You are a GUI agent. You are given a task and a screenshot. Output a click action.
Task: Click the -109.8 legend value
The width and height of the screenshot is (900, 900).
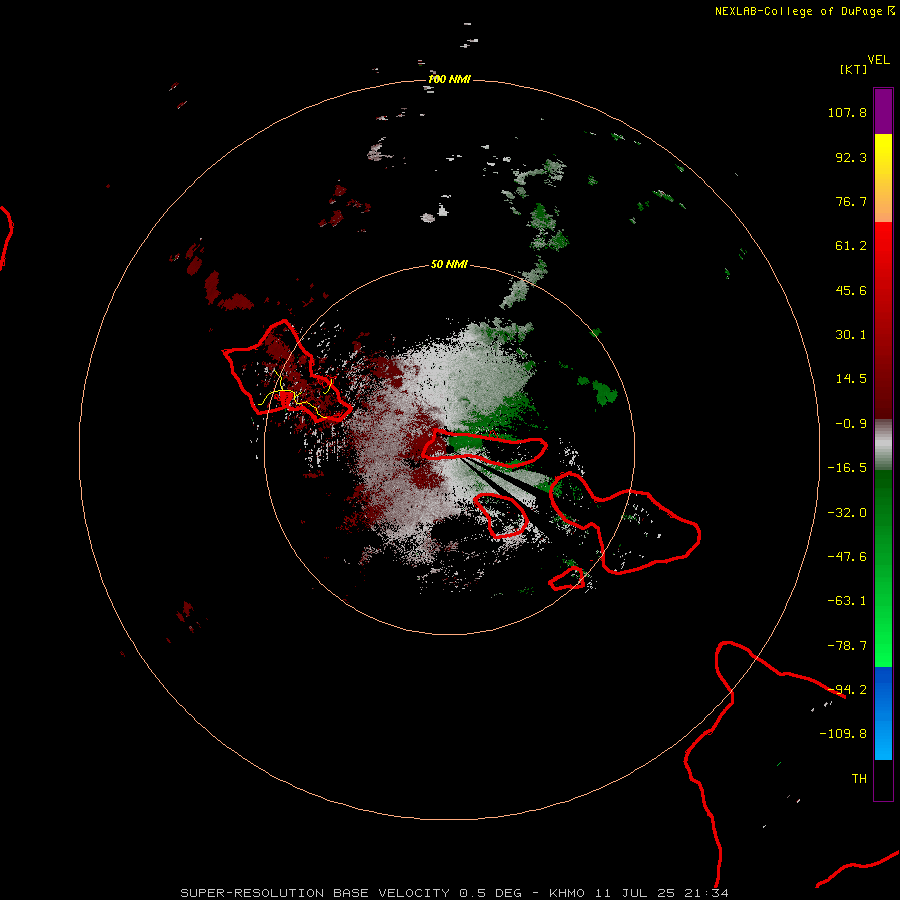pos(843,734)
